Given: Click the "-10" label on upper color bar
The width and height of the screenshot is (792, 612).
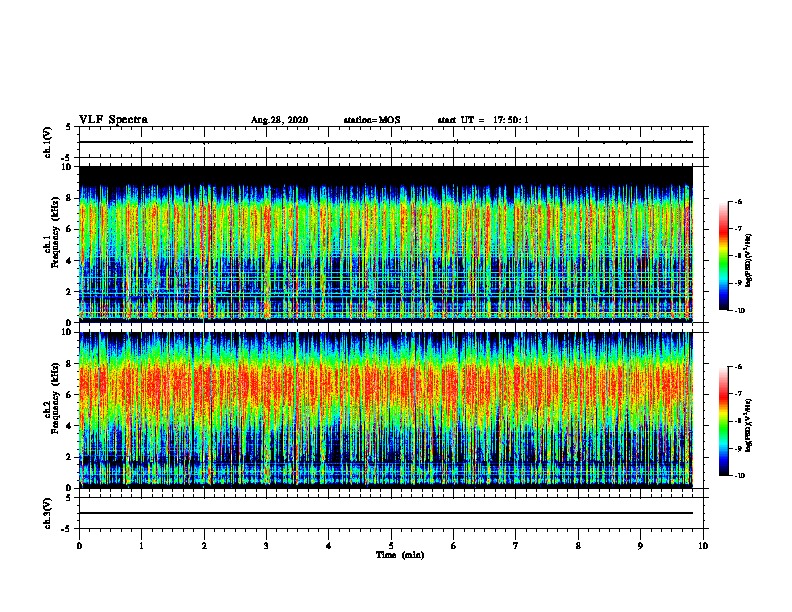Looking at the screenshot, I should [740, 311].
